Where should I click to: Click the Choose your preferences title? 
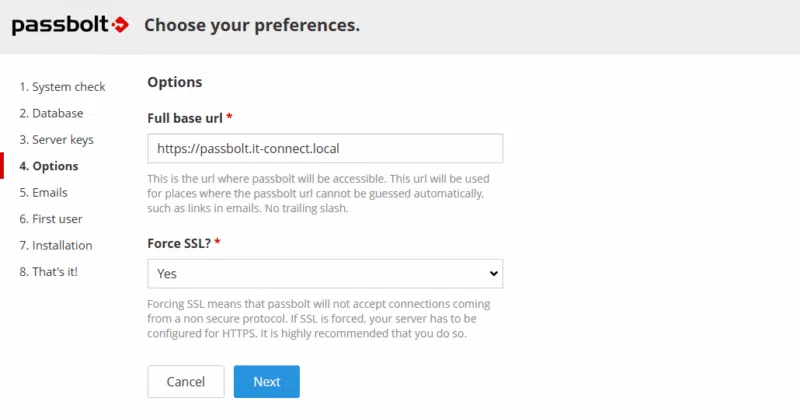click(252, 25)
